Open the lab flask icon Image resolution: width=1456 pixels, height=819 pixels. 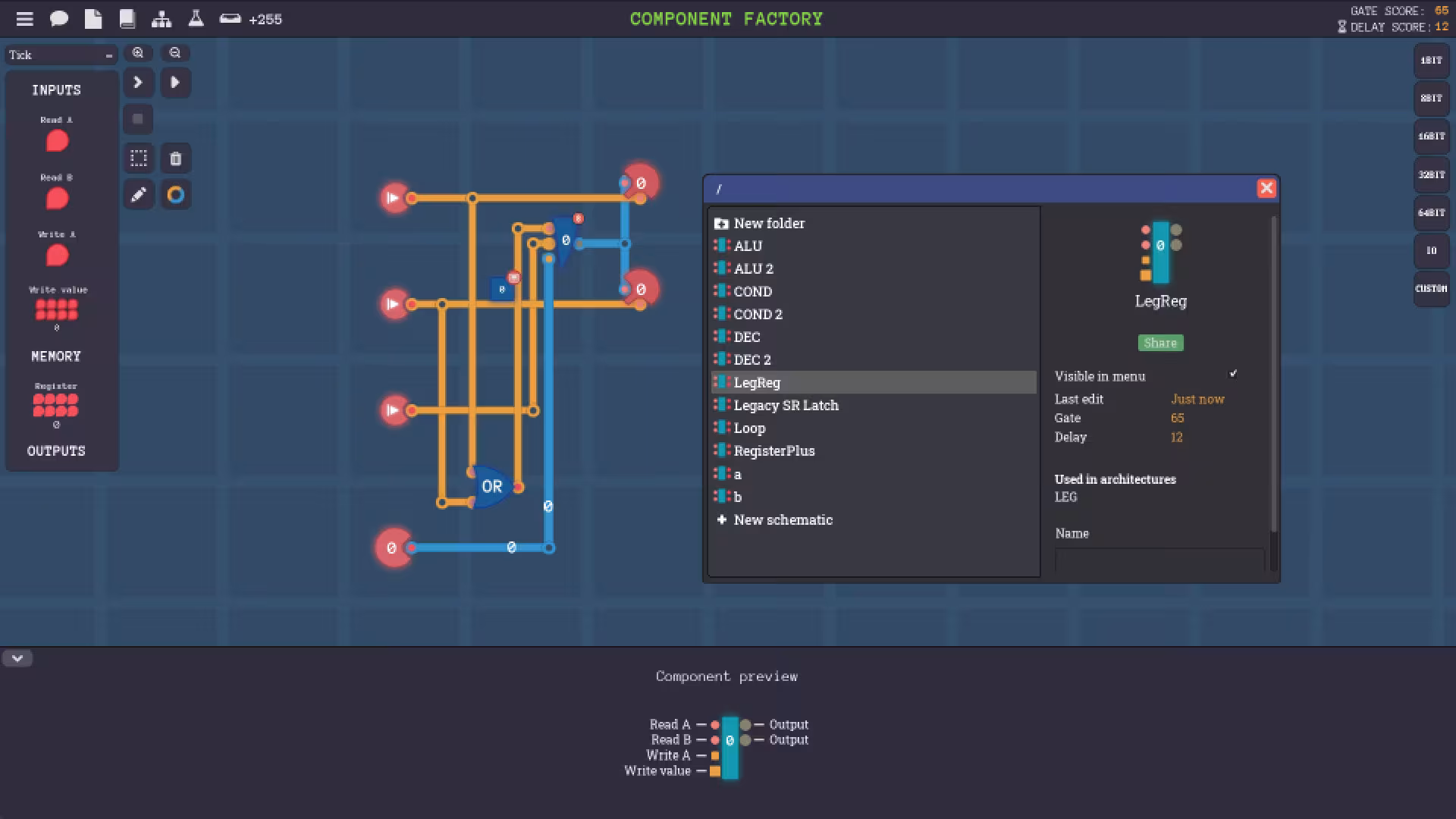click(196, 19)
